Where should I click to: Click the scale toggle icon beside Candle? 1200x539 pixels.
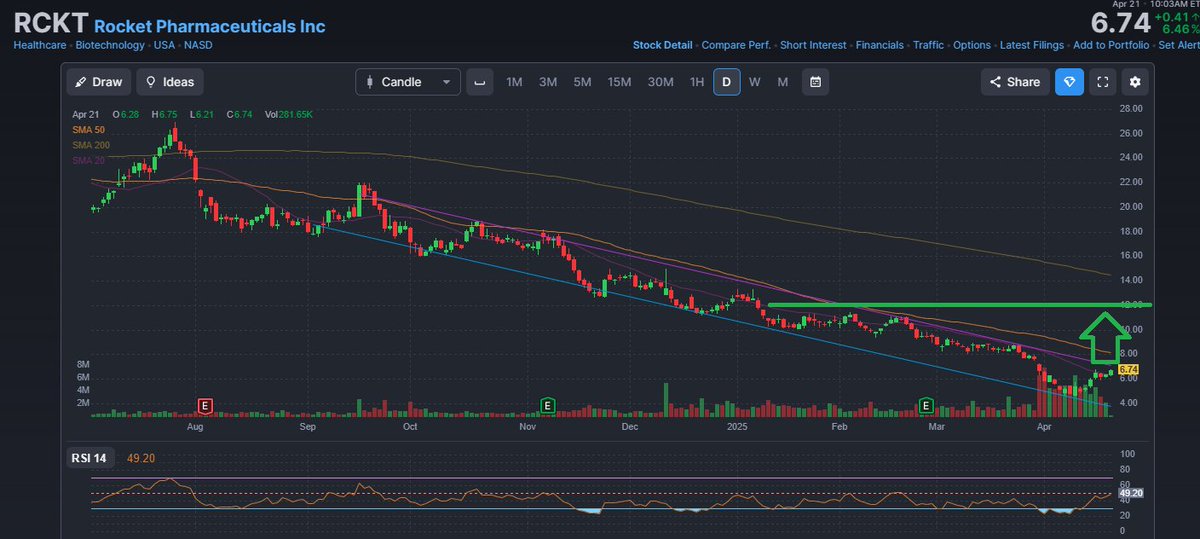(x=480, y=82)
